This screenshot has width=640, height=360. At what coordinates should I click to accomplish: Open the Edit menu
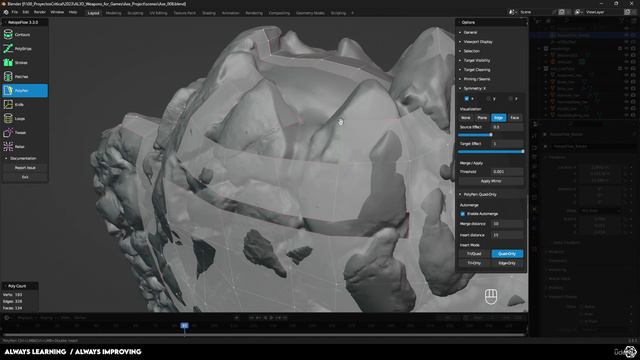[x=26, y=12]
